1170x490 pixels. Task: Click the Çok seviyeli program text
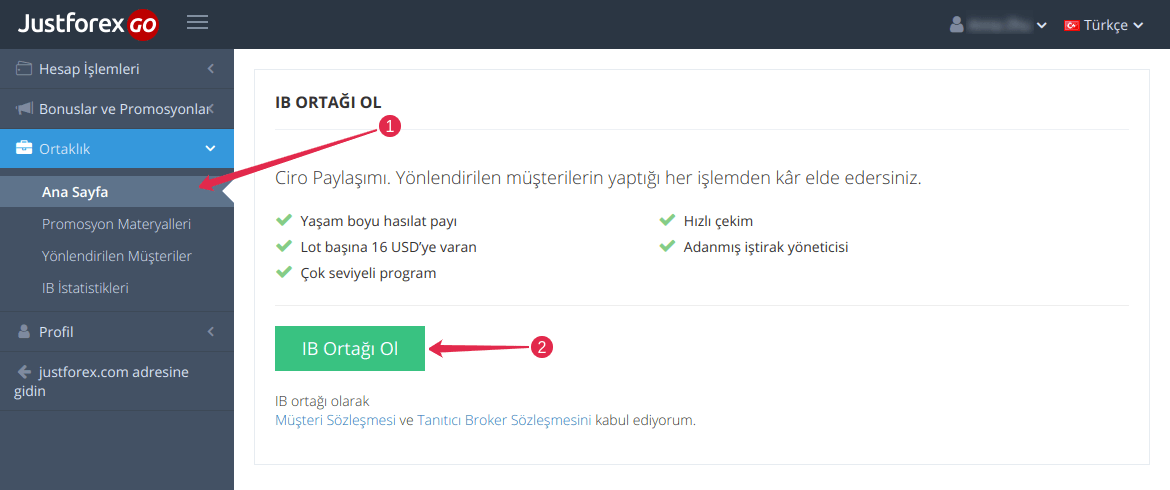tap(369, 273)
